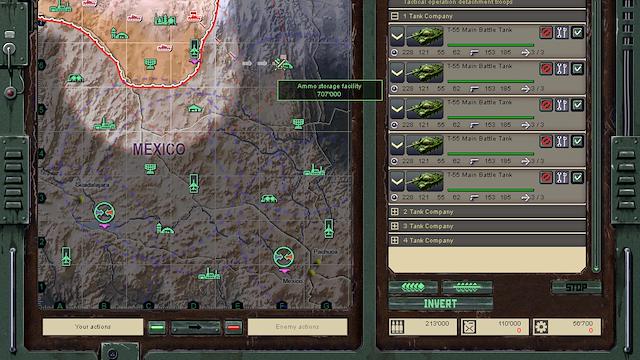Click the vertical slider on the right console
This screenshot has height=360, width=640.
[x=627, y=300]
